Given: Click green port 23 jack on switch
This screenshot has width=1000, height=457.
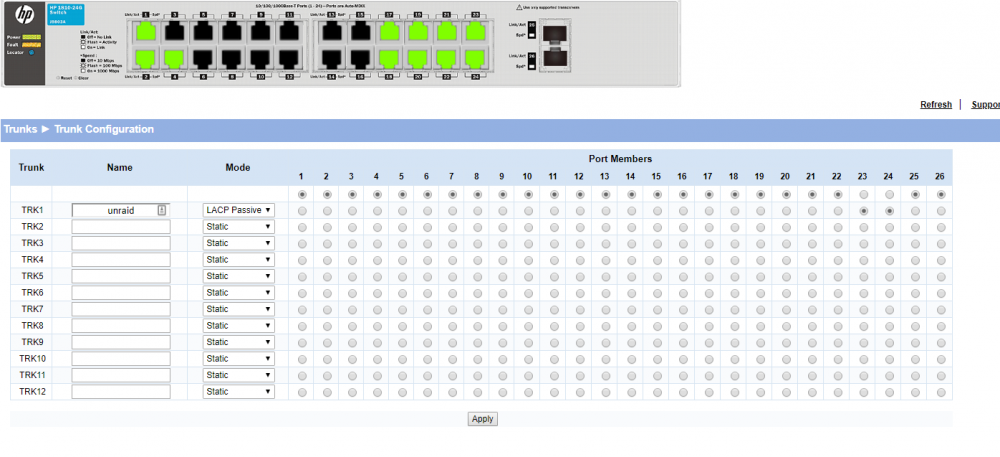Looking at the screenshot, I should 474,30.
